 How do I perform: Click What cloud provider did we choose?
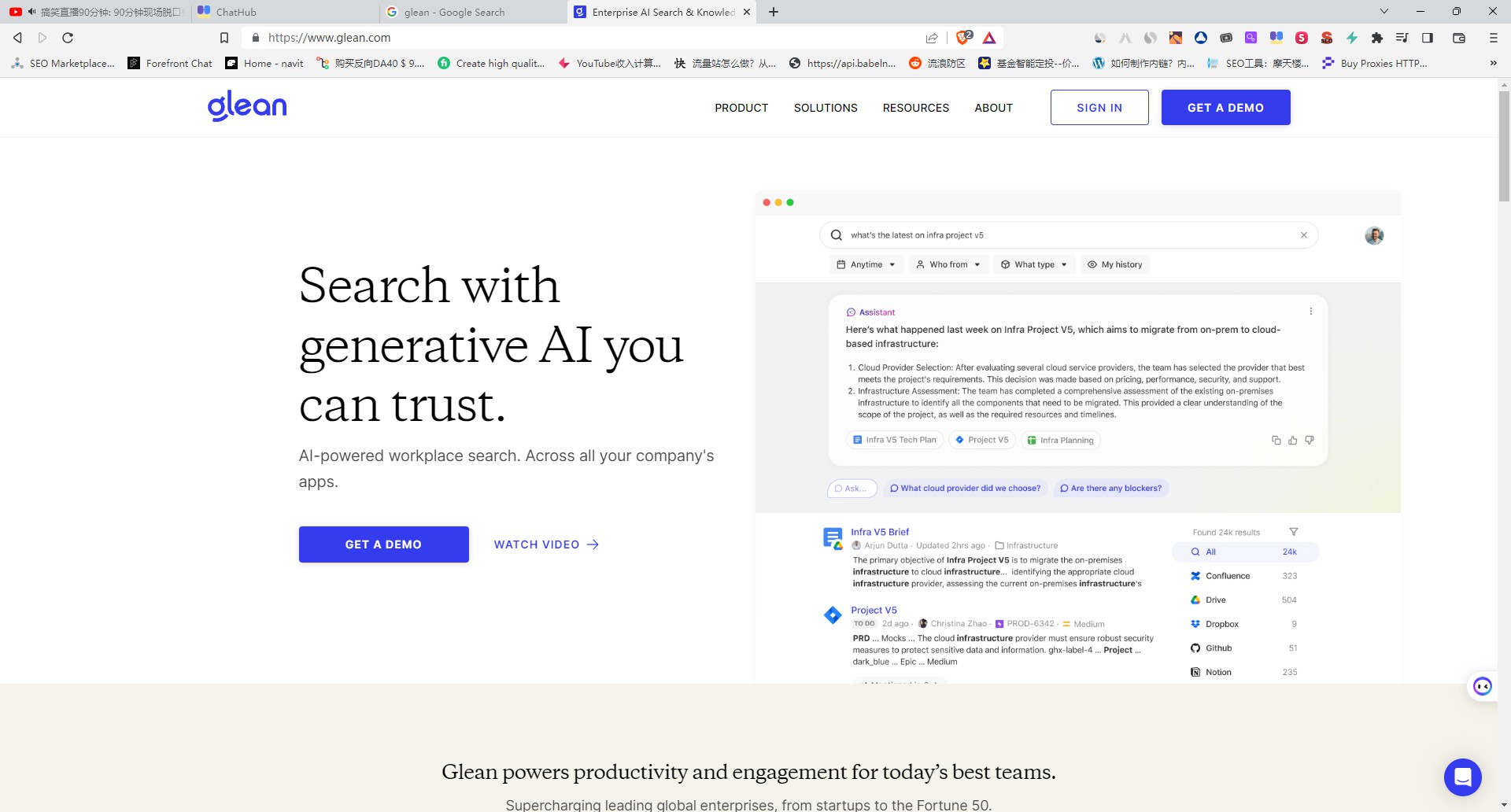click(966, 489)
